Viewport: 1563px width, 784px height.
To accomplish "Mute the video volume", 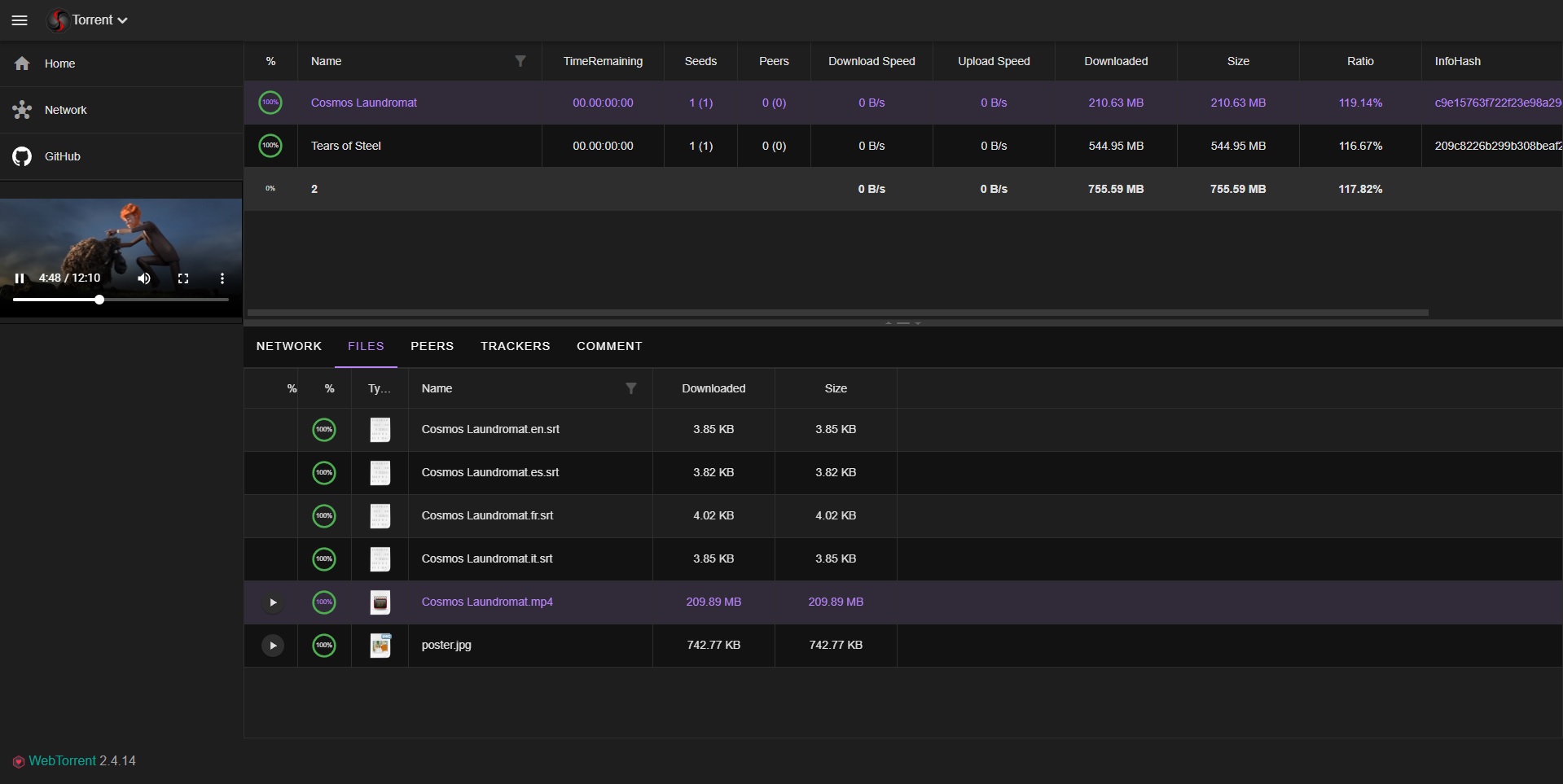I will point(144,278).
